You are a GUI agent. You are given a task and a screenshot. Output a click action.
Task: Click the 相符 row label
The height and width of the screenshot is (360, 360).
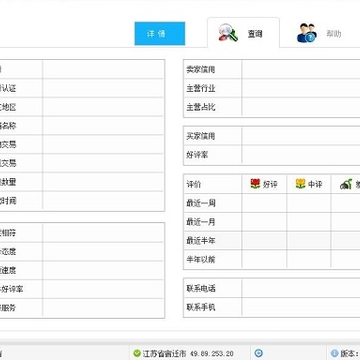(8, 233)
